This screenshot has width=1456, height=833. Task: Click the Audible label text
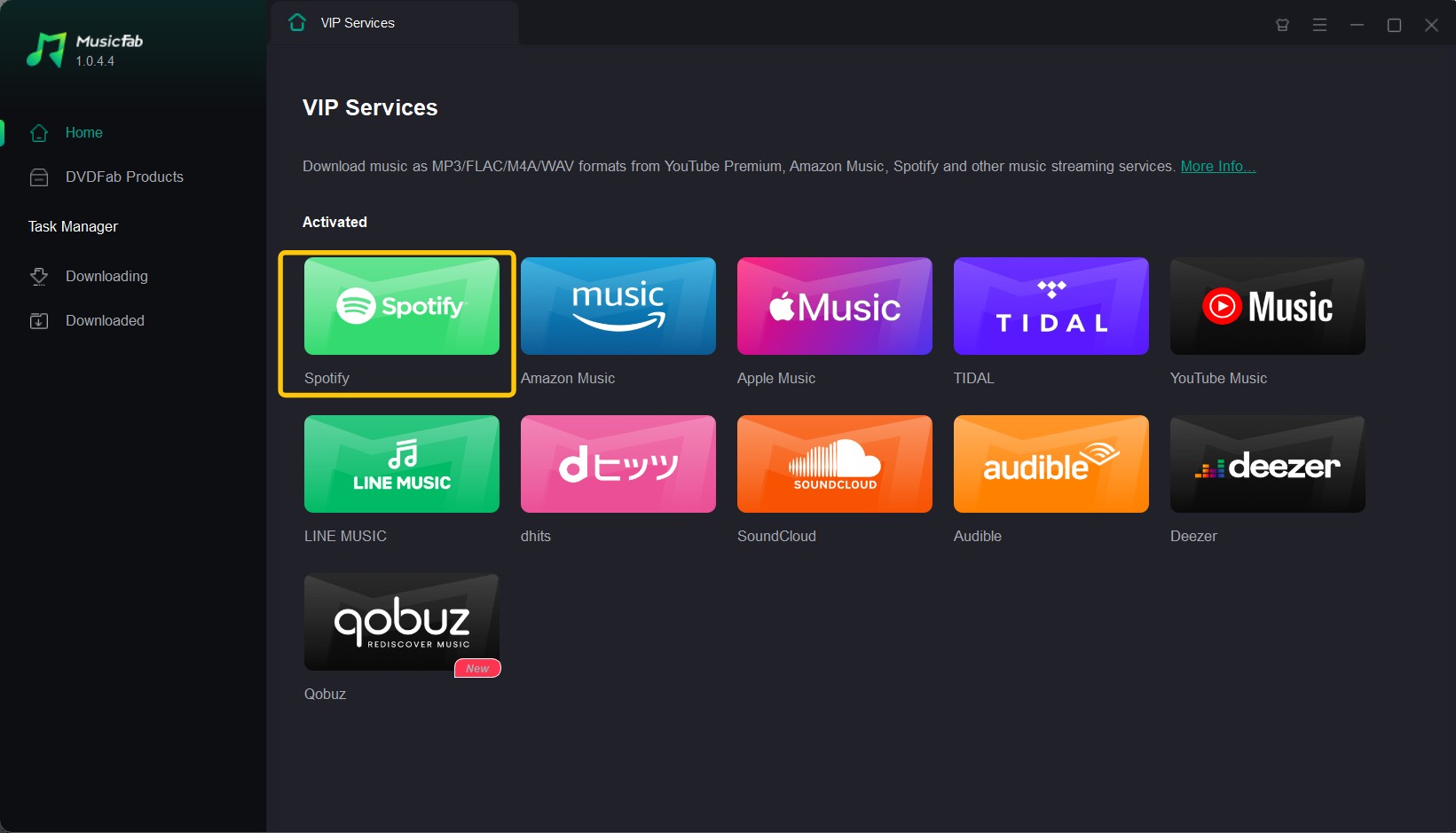coord(978,536)
